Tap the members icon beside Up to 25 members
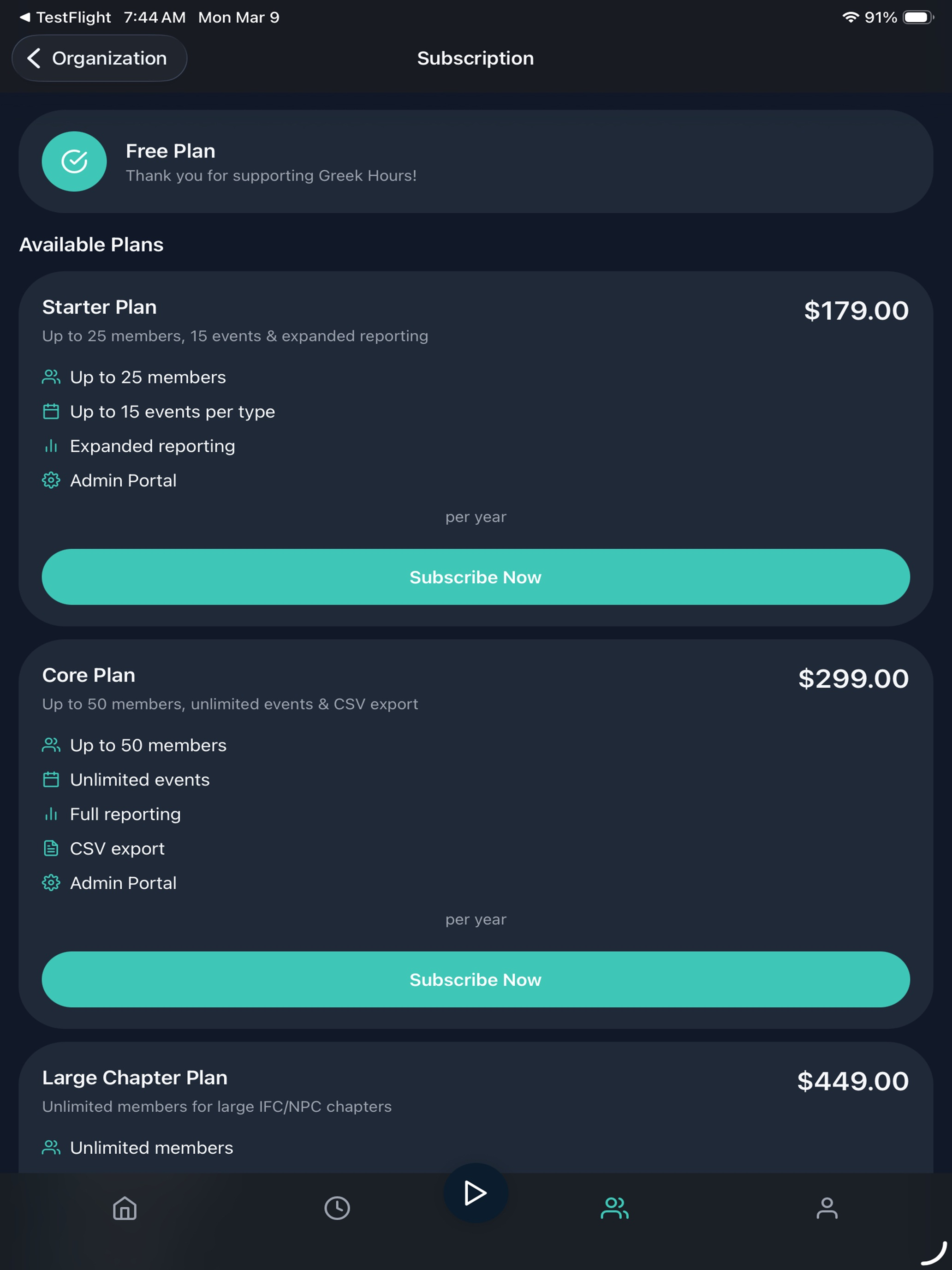Screen dimensions: 952x1270 click(x=51, y=377)
